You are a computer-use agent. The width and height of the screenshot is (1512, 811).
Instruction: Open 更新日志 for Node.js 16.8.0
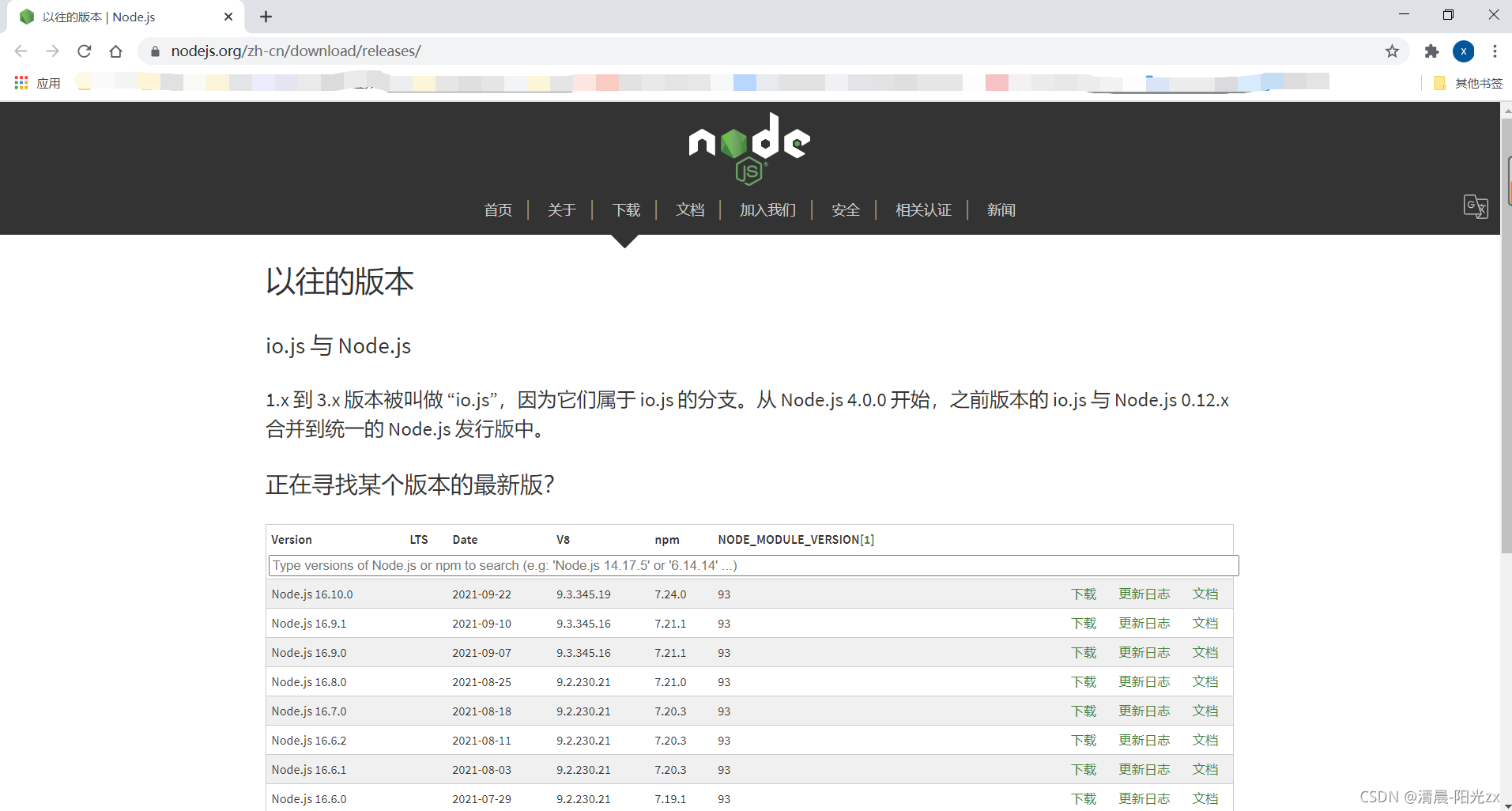click(1144, 682)
